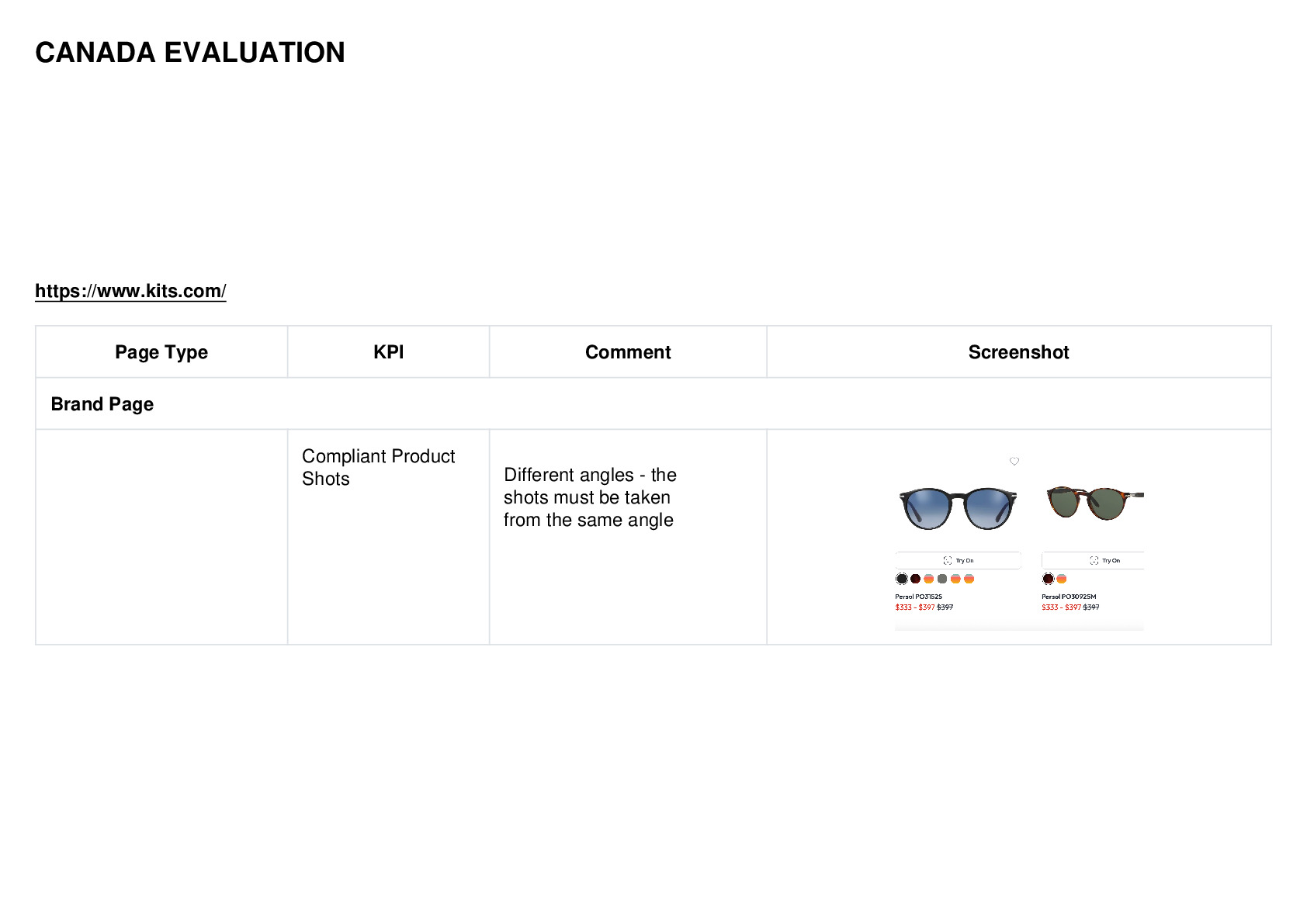The width and height of the screenshot is (1307, 924).
Task: Click the heart wishlist icon above blue sunglasses
Action: coord(1014,462)
